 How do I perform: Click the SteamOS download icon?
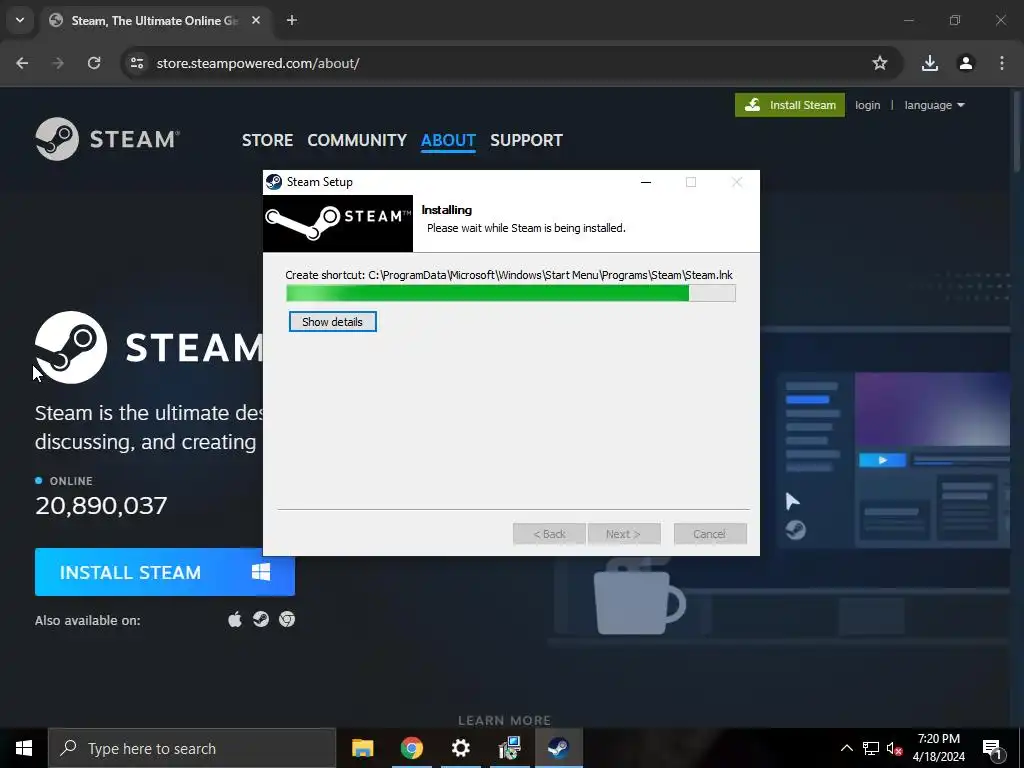(x=261, y=619)
